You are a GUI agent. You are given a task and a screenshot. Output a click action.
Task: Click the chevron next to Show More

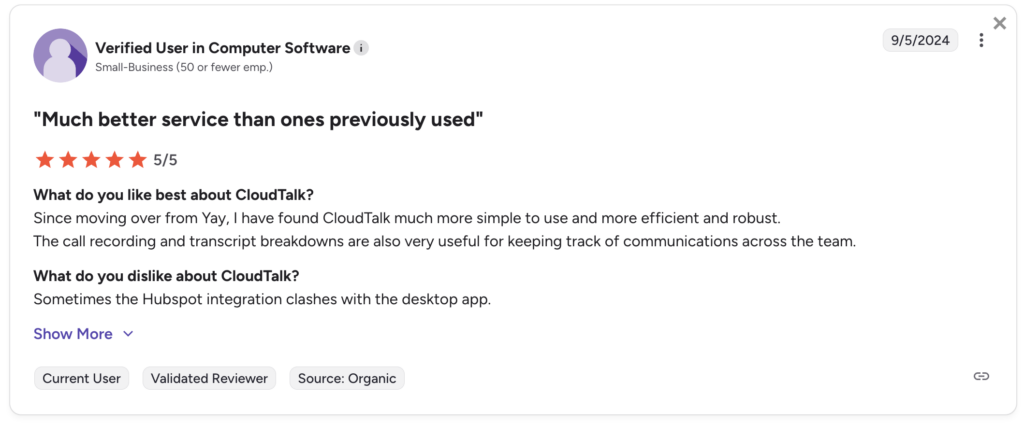[x=128, y=334]
